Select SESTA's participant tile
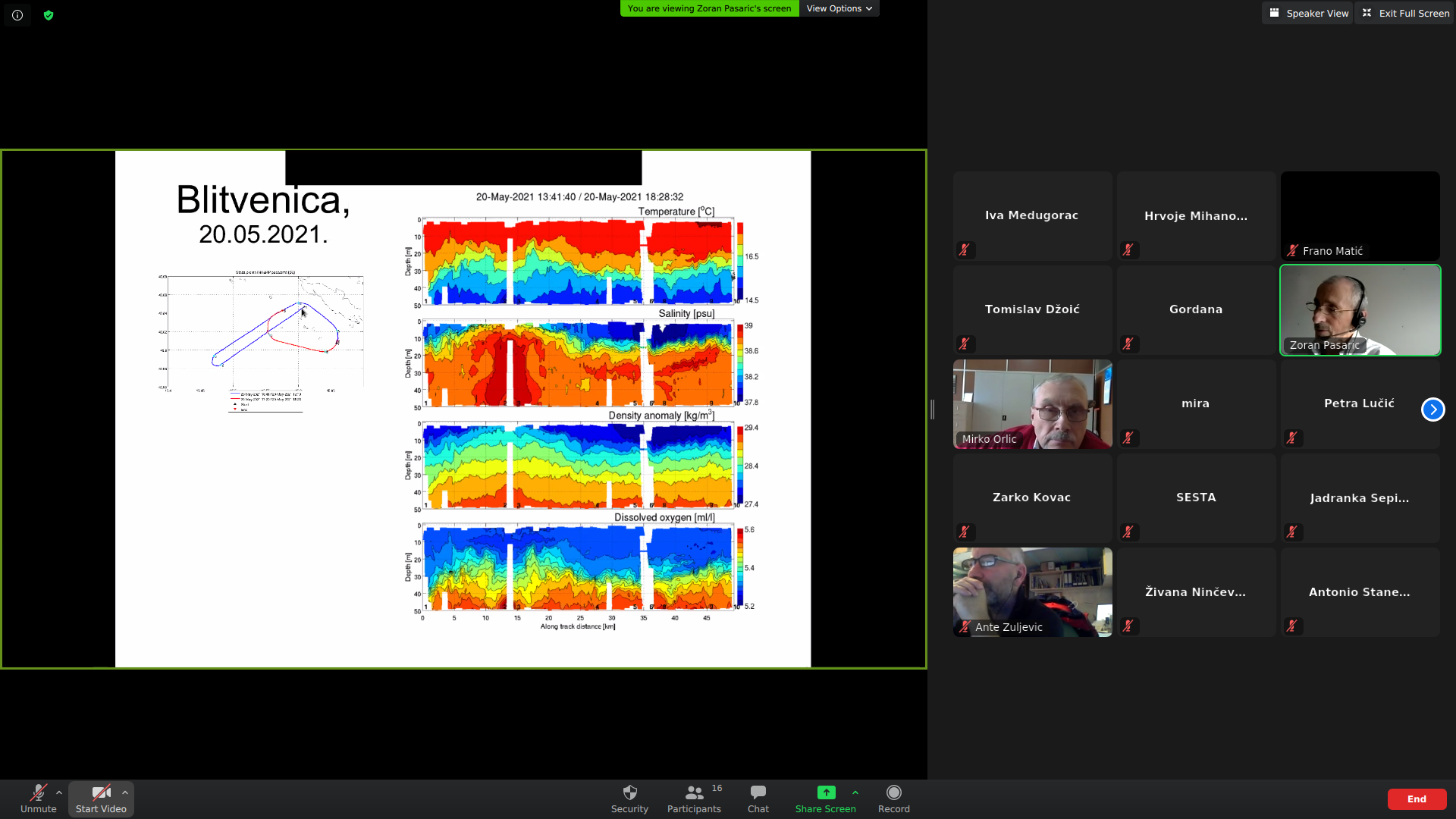The height and width of the screenshot is (819, 1456). (x=1196, y=498)
